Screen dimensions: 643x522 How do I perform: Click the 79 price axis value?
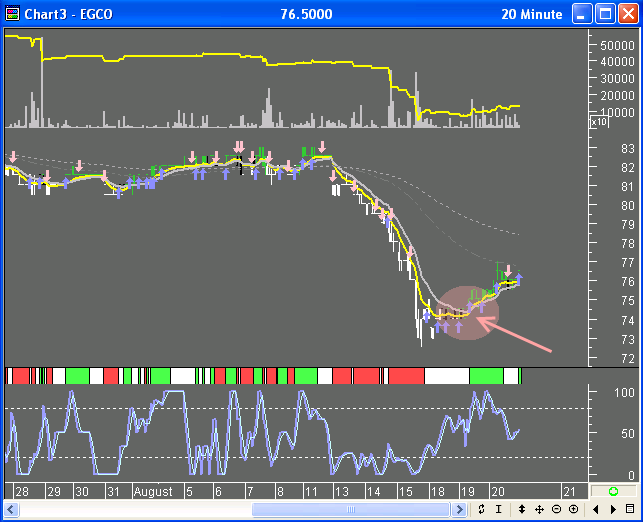[628, 225]
